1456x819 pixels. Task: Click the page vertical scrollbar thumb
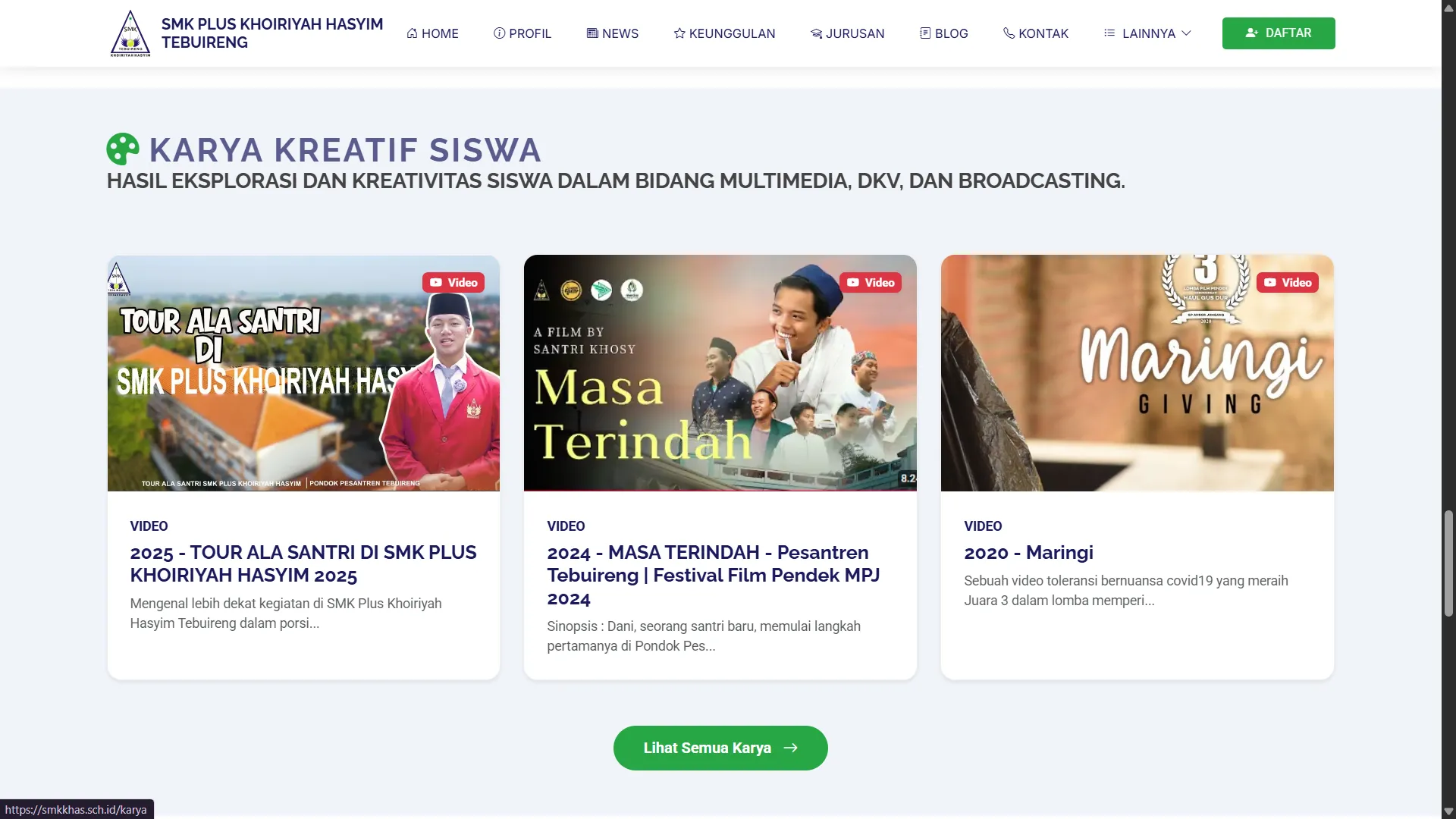click(x=1448, y=563)
